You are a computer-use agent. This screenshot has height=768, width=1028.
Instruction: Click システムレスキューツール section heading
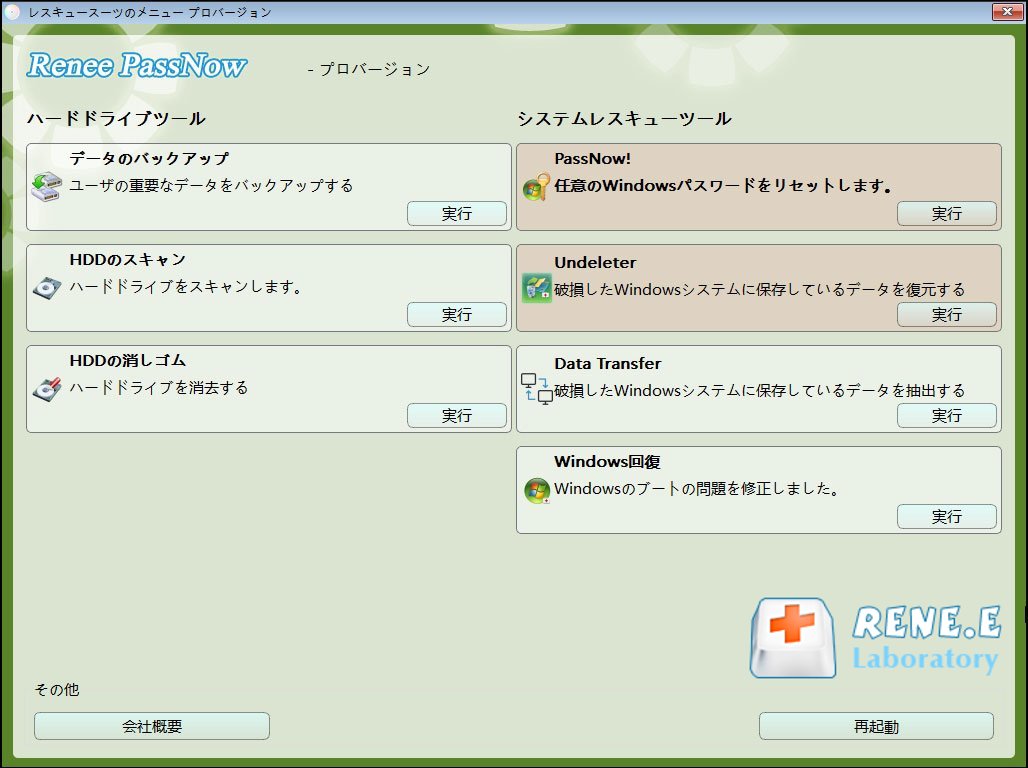[x=624, y=119]
